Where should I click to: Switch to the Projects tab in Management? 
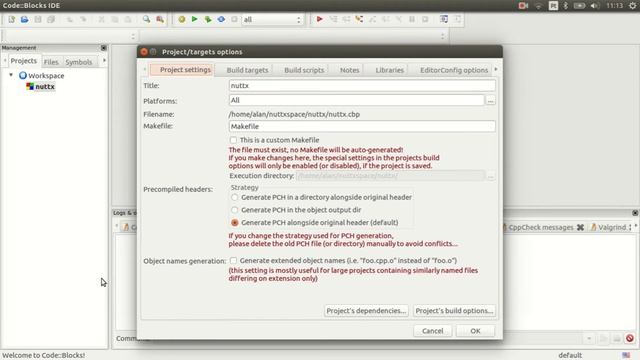[x=24, y=61]
